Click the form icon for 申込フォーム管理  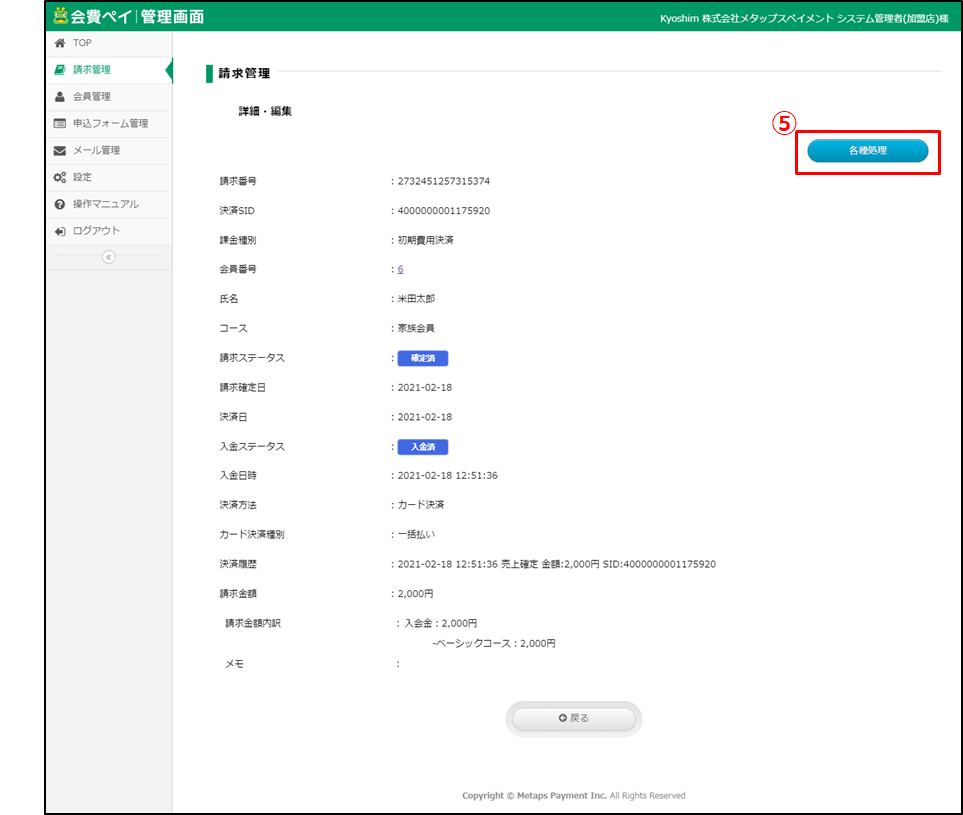[60, 124]
